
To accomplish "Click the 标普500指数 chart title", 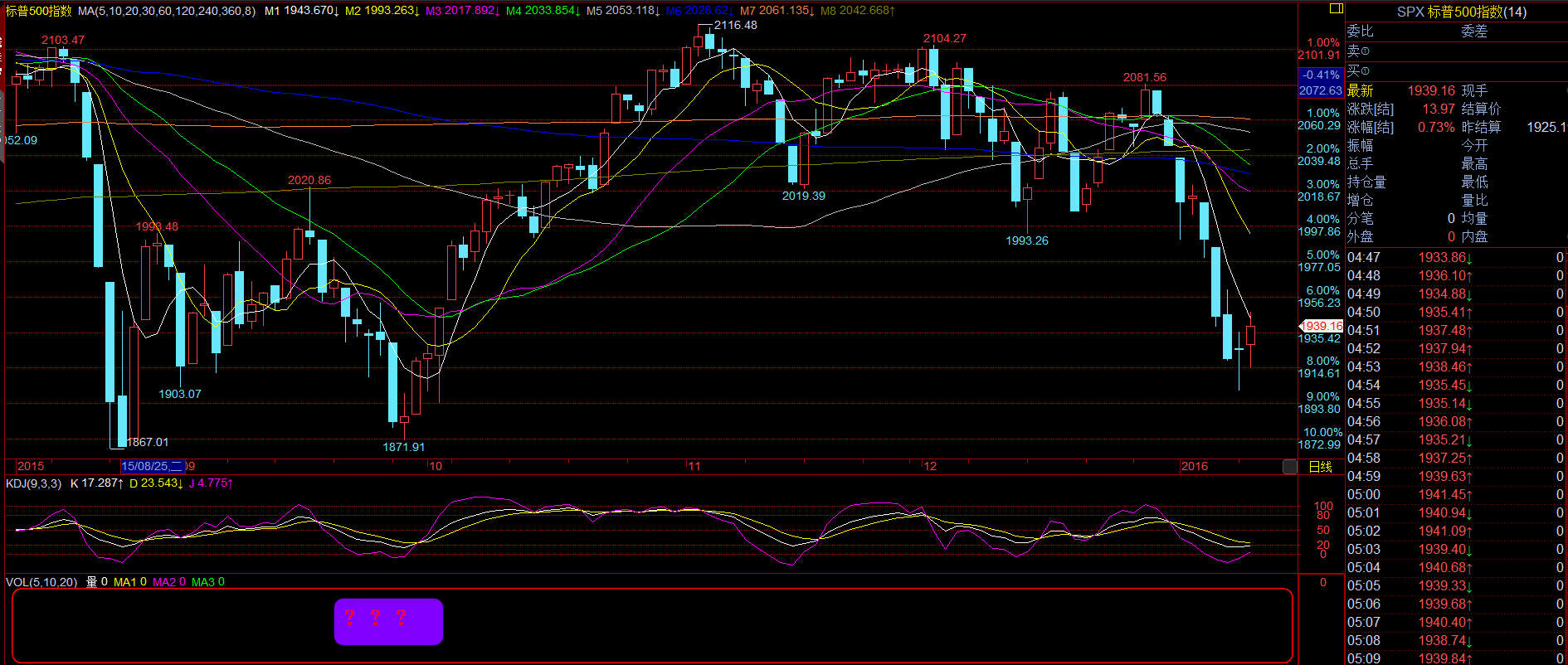I will [39, 11].
